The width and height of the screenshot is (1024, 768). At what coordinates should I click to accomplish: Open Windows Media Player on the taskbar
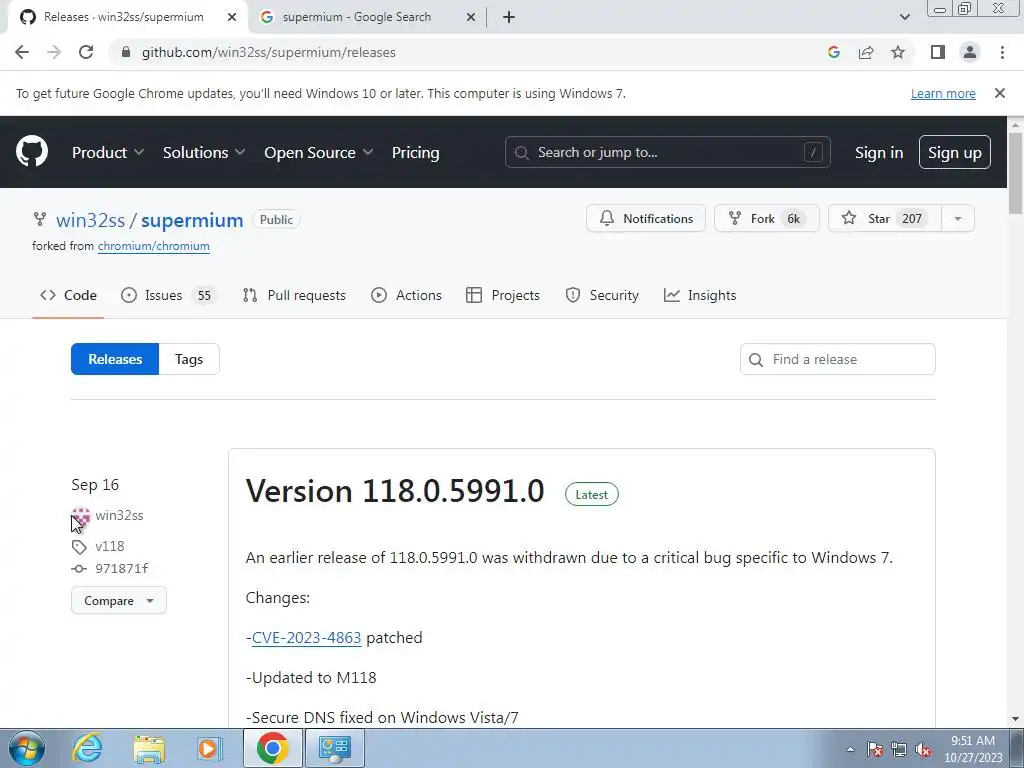[x=210, y=748]
